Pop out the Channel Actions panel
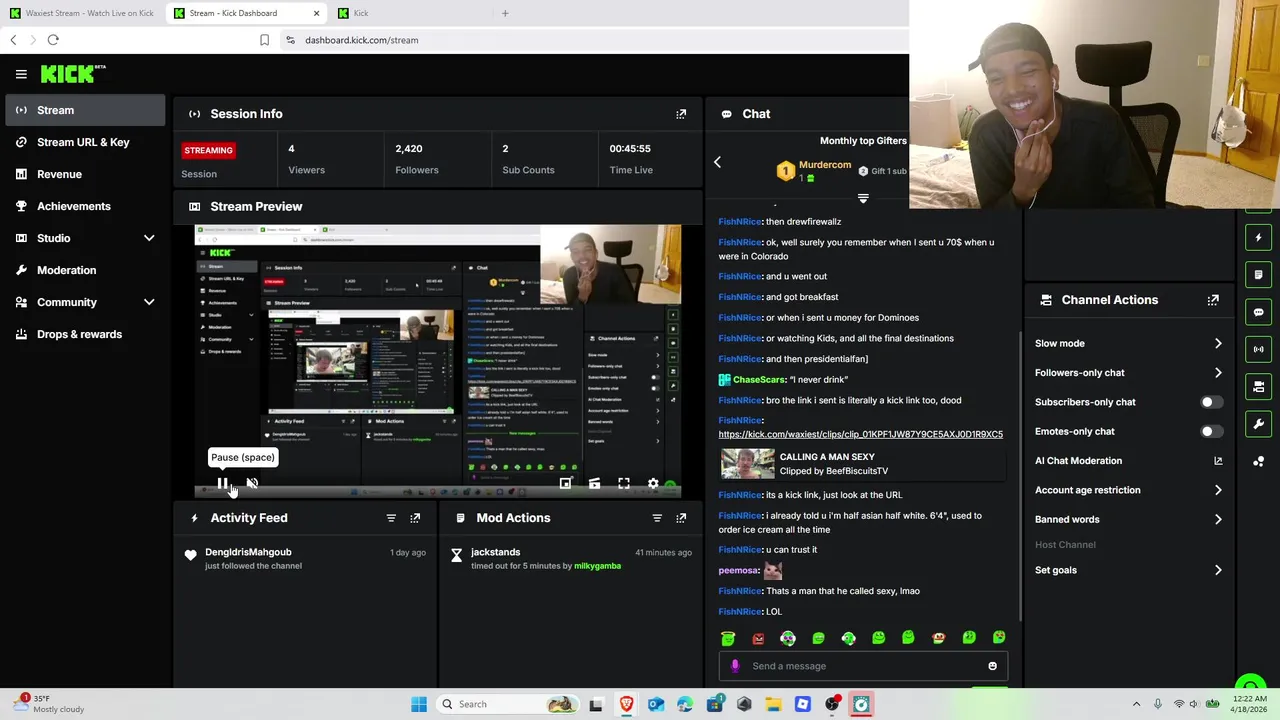 [1213, 300]
